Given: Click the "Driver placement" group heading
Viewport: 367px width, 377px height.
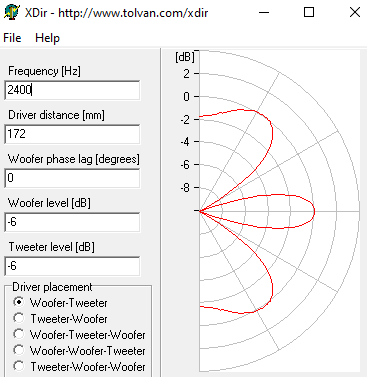Looking at the screenshot, I should [52, 287].
